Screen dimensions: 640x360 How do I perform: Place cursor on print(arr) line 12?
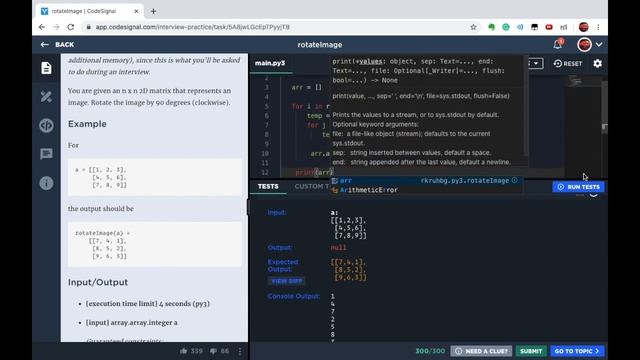pyautogui.click(x=314, y=172)
